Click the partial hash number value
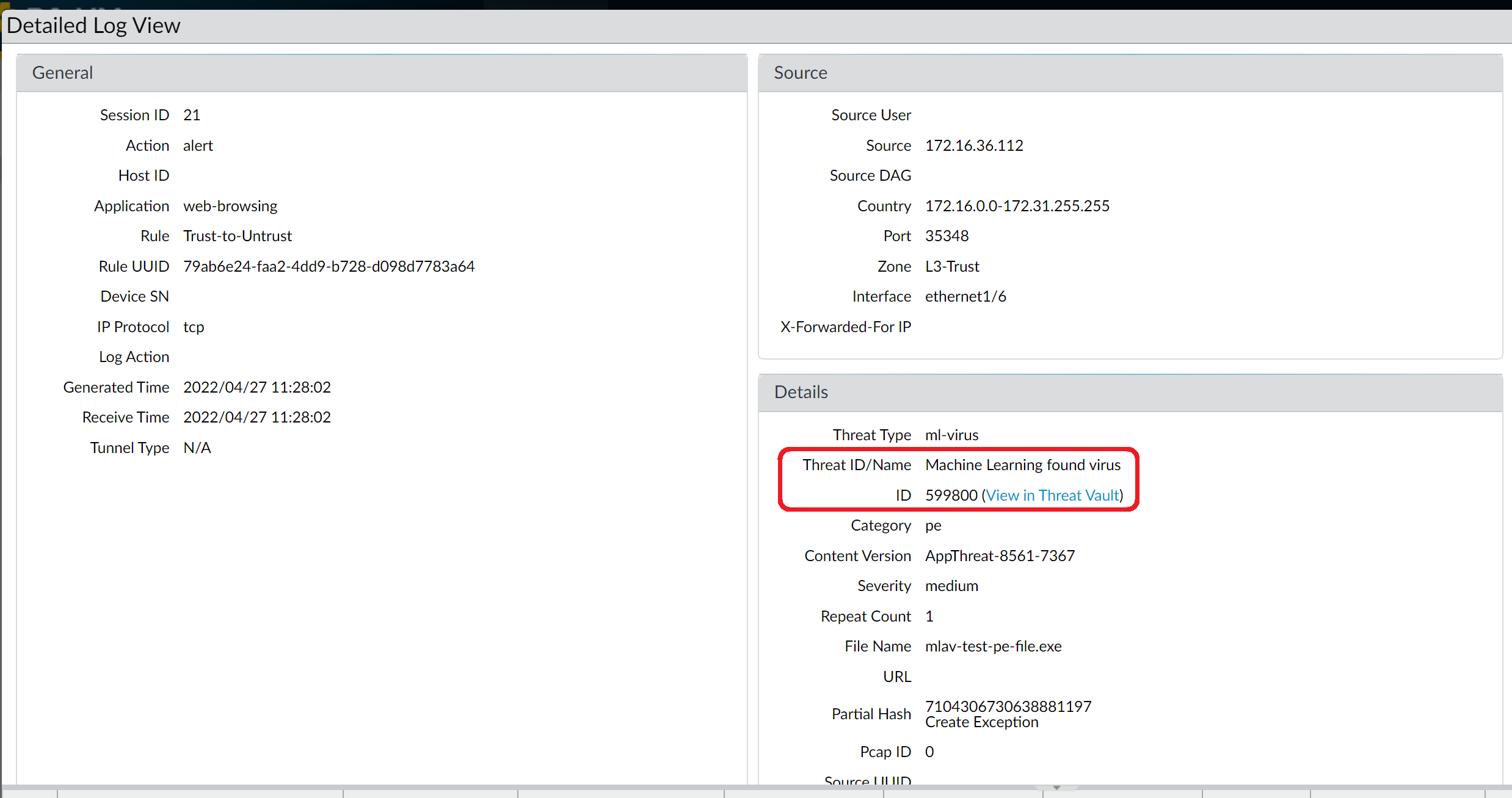This screenshot has height=798, width=1512. (x=1008, y=706)
